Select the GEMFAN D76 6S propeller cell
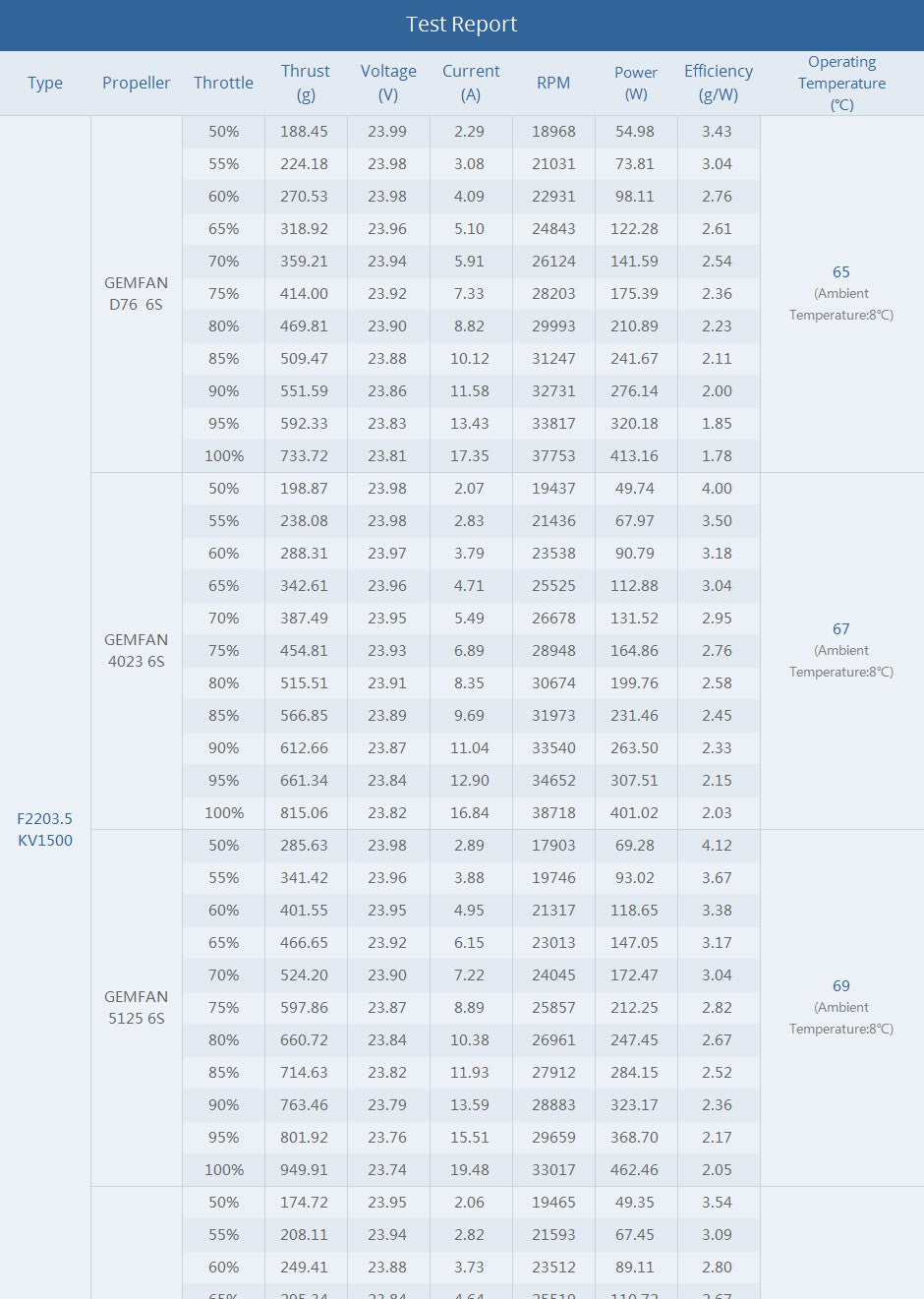924x1299 pixels. [x=136, y=293]
